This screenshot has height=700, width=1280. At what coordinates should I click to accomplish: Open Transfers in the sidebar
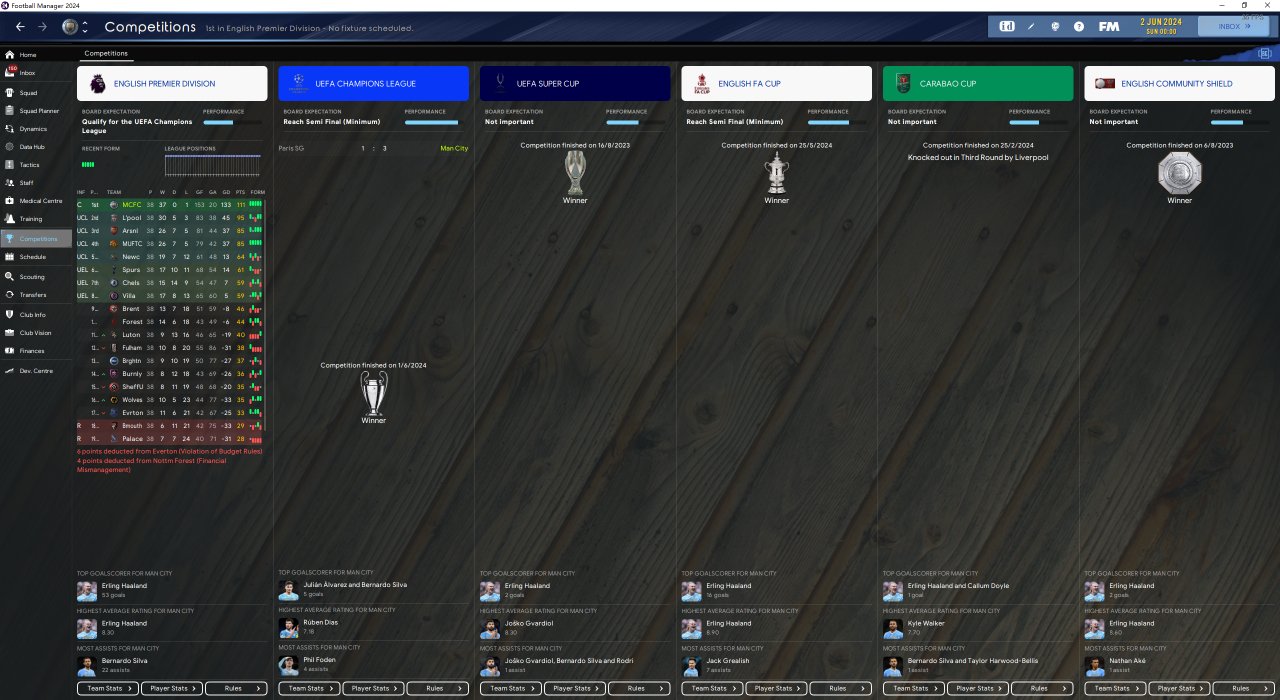pyautogui.click(x=36, y=295)
